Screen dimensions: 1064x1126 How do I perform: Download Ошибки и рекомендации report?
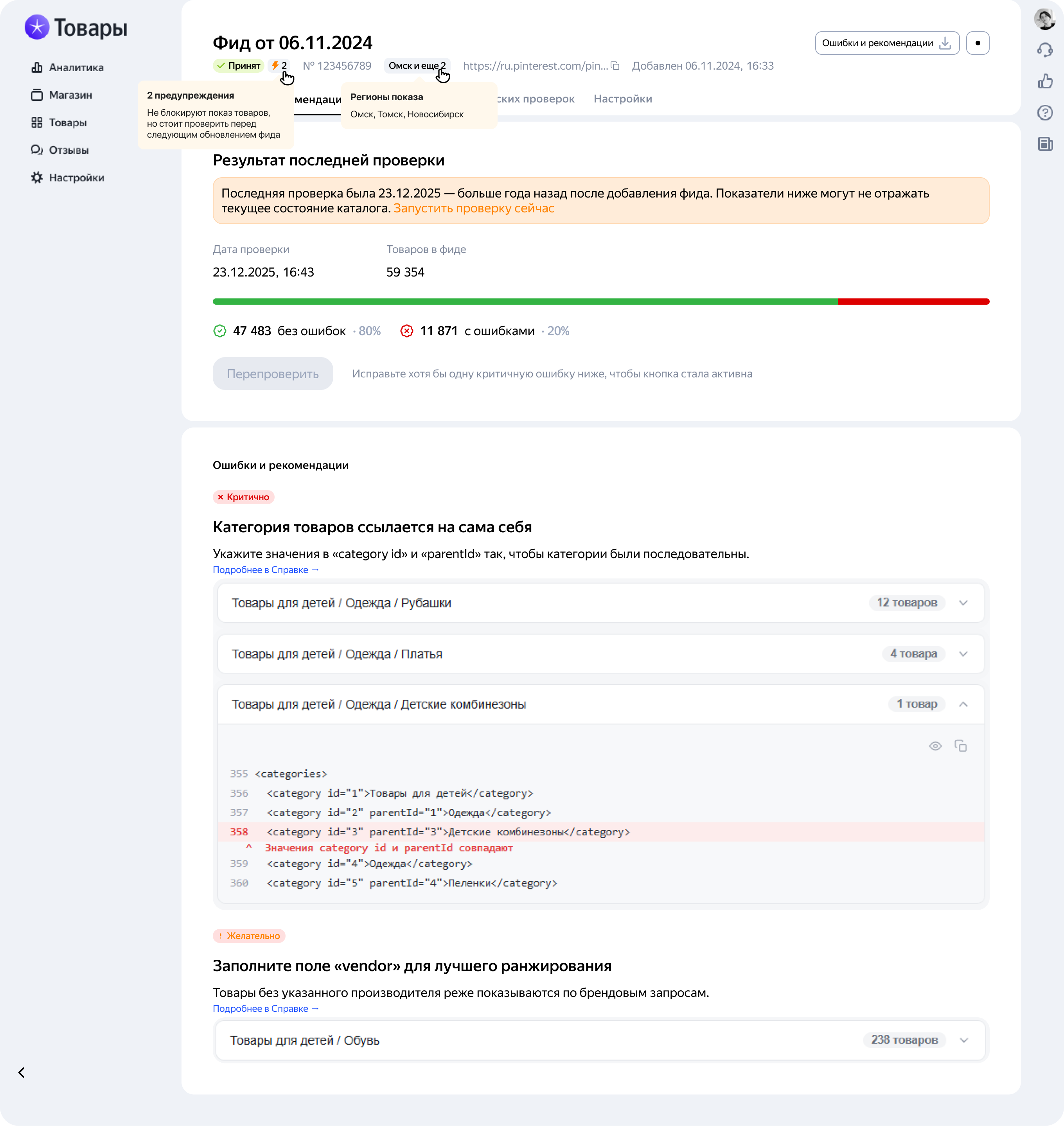pyautogui.click(x=887, y=43)
